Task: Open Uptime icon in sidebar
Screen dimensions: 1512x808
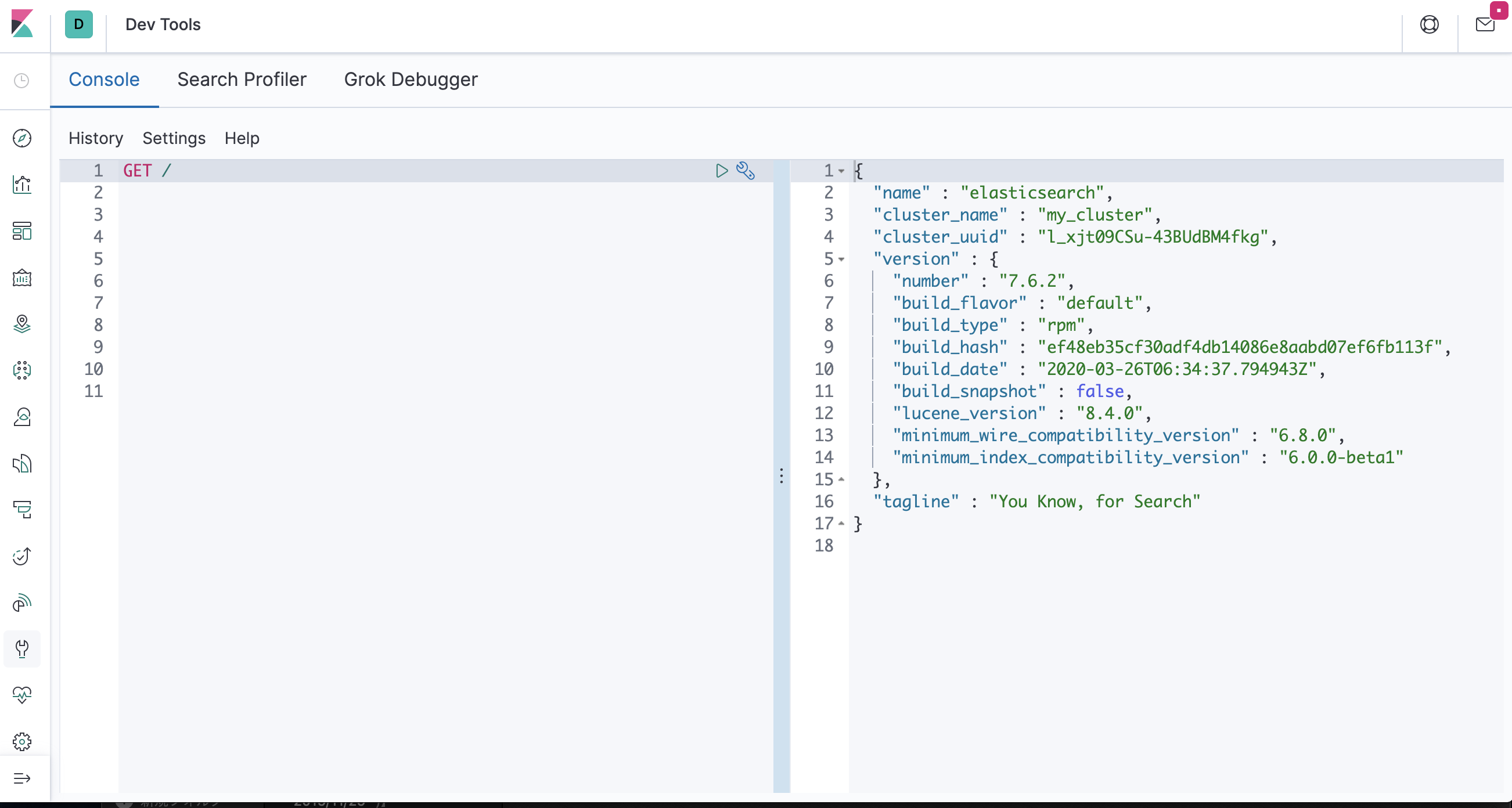Action: [x=21, y=555]
